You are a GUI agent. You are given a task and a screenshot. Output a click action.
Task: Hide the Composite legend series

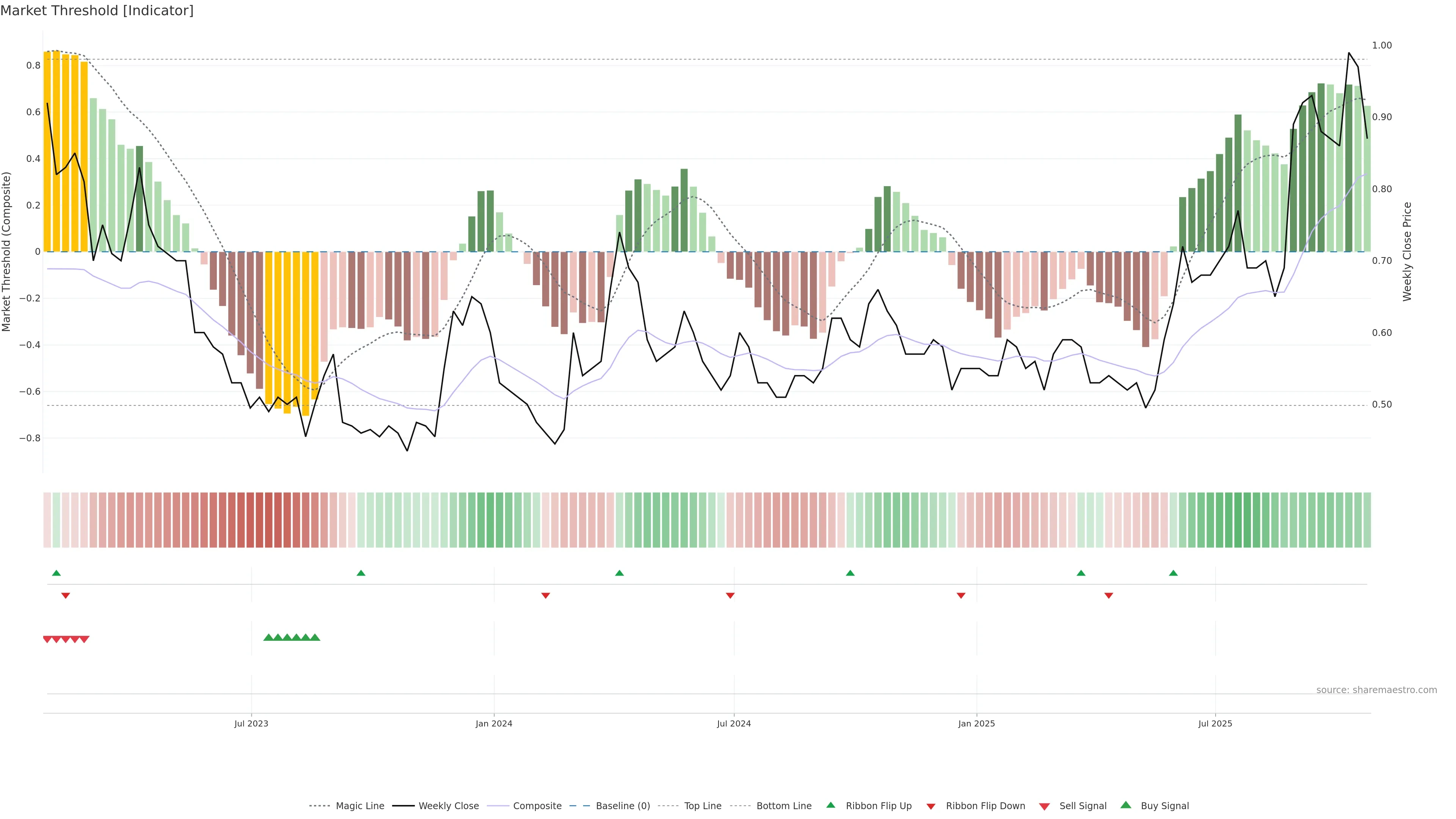(x=537, y=806)
